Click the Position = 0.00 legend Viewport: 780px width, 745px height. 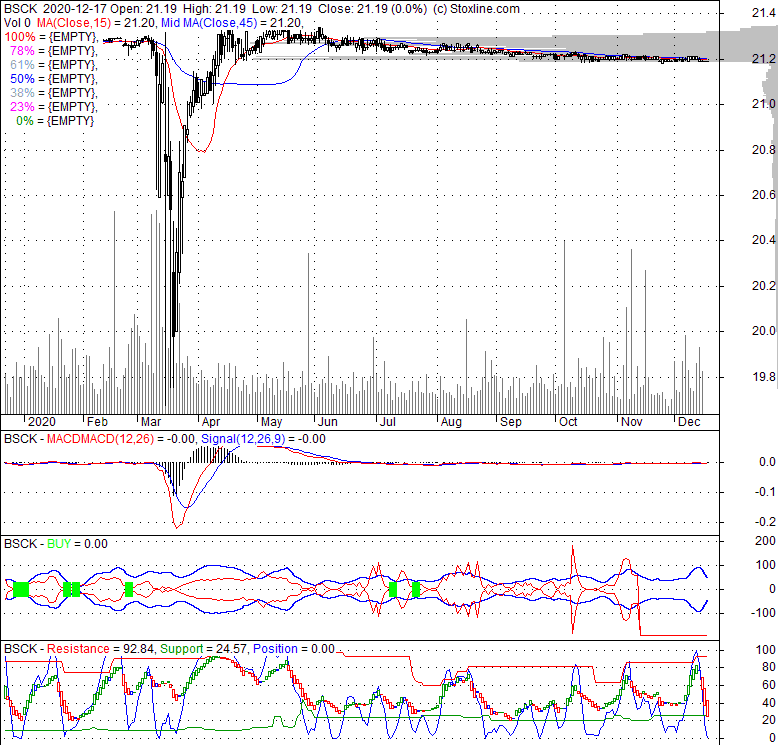click(x=294, y=649)
